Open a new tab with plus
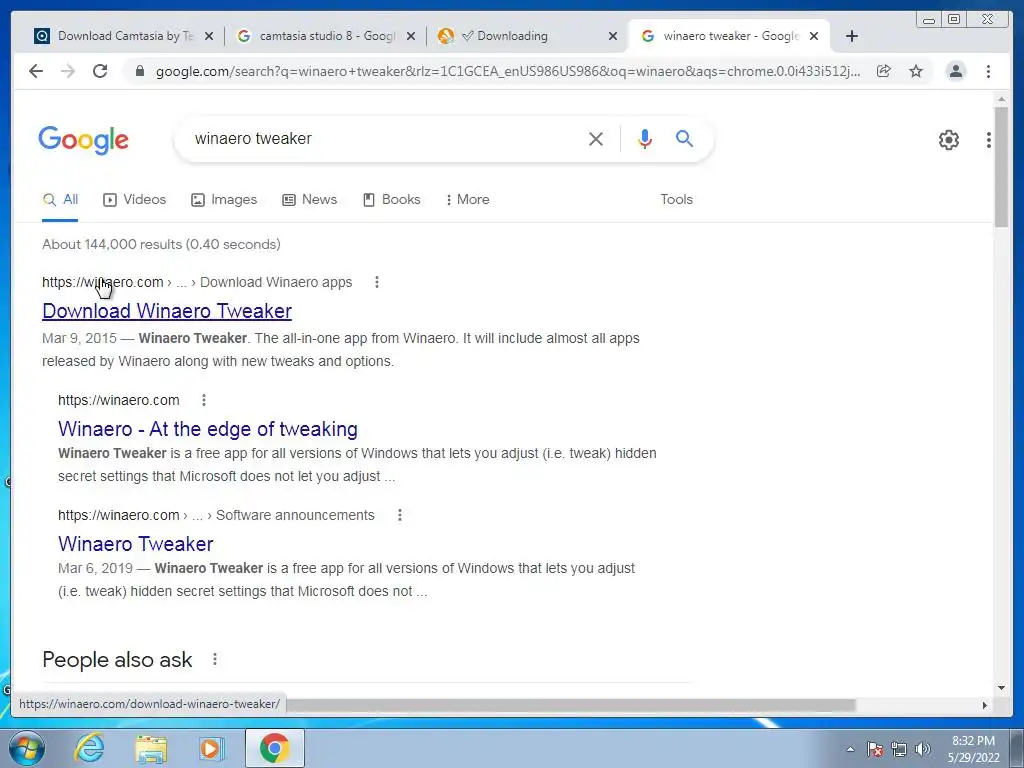Screen dimensions: 1024x768 [852, 36]
